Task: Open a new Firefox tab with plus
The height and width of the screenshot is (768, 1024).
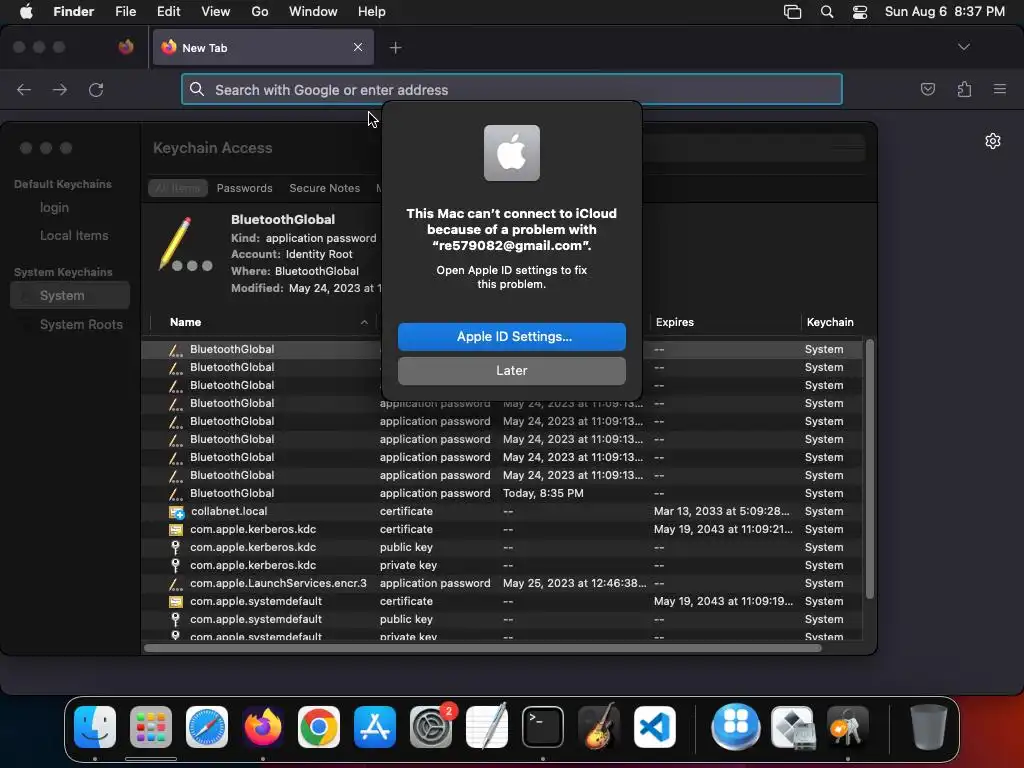Action: click(395, 48)
